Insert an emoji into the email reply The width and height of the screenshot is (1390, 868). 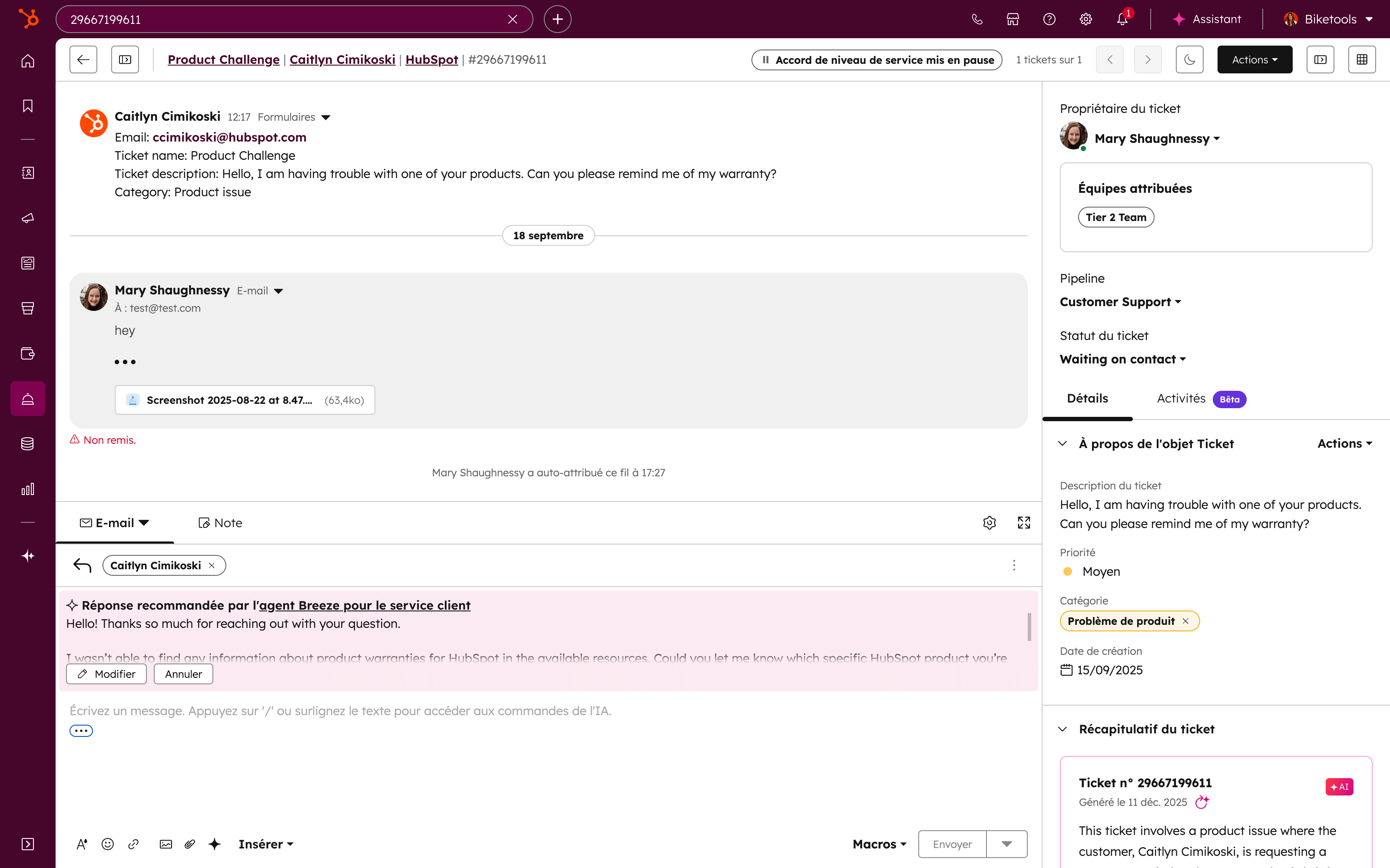point(107,844)
